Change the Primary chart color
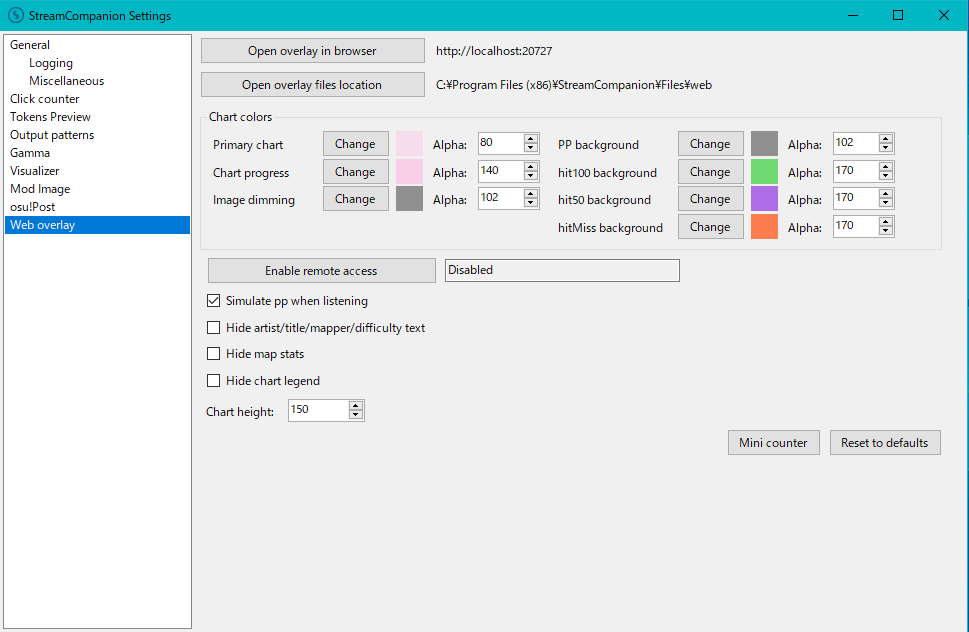Screen dimensions: 969x632 tap(355, 144)
